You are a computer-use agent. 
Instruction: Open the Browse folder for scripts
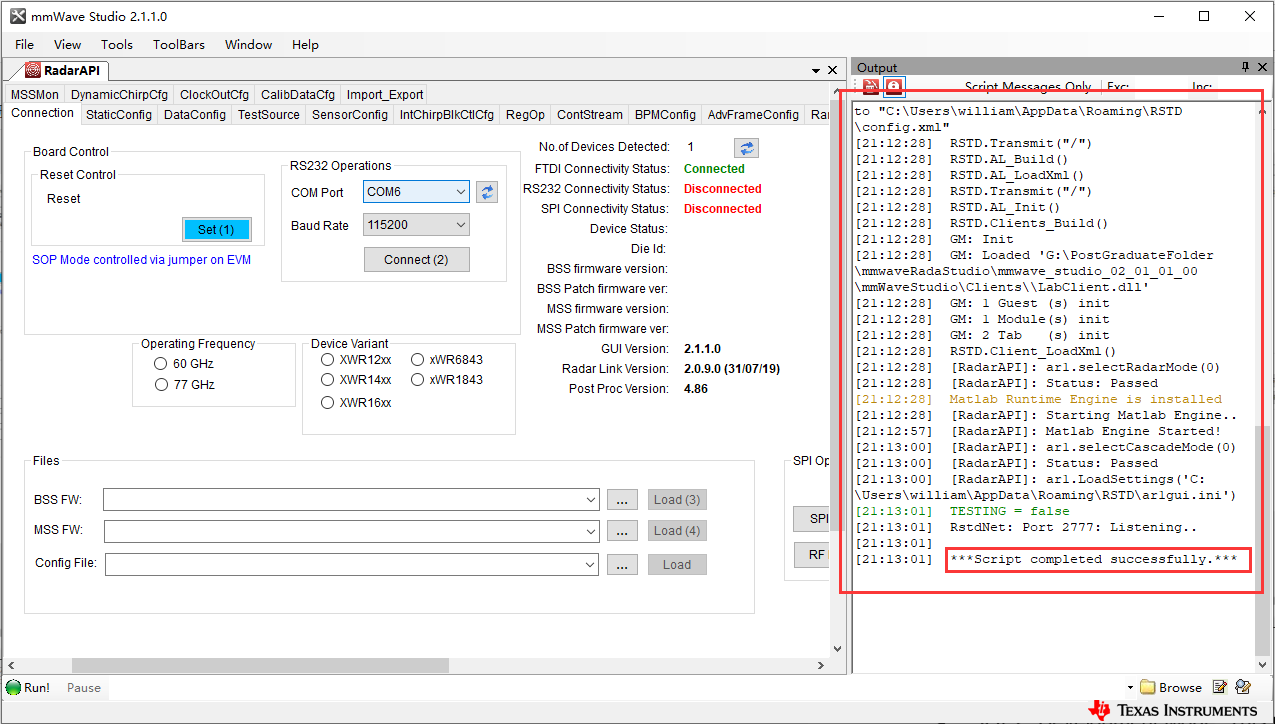pyautogui.click(x=1171, y=687)
